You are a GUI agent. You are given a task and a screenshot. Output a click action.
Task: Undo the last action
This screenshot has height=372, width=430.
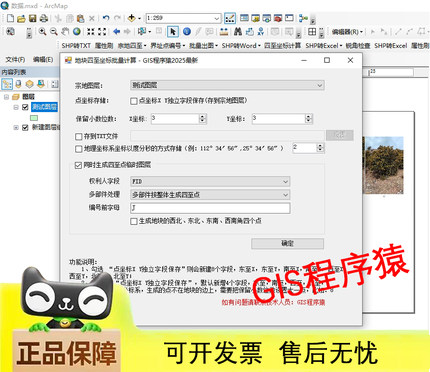[x=106, y=18]
